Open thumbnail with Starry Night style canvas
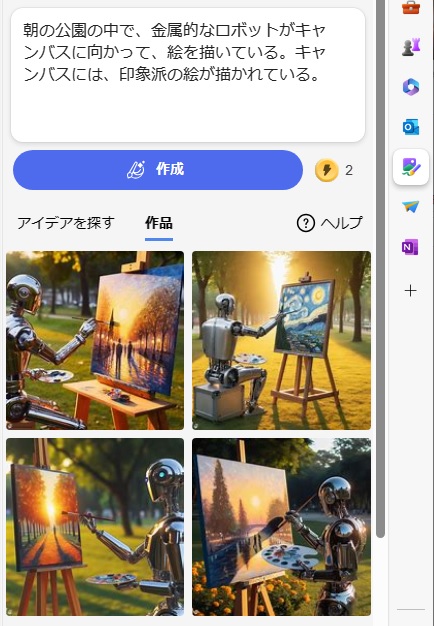Viewport: 434px width, 626px height. [281, 340]
